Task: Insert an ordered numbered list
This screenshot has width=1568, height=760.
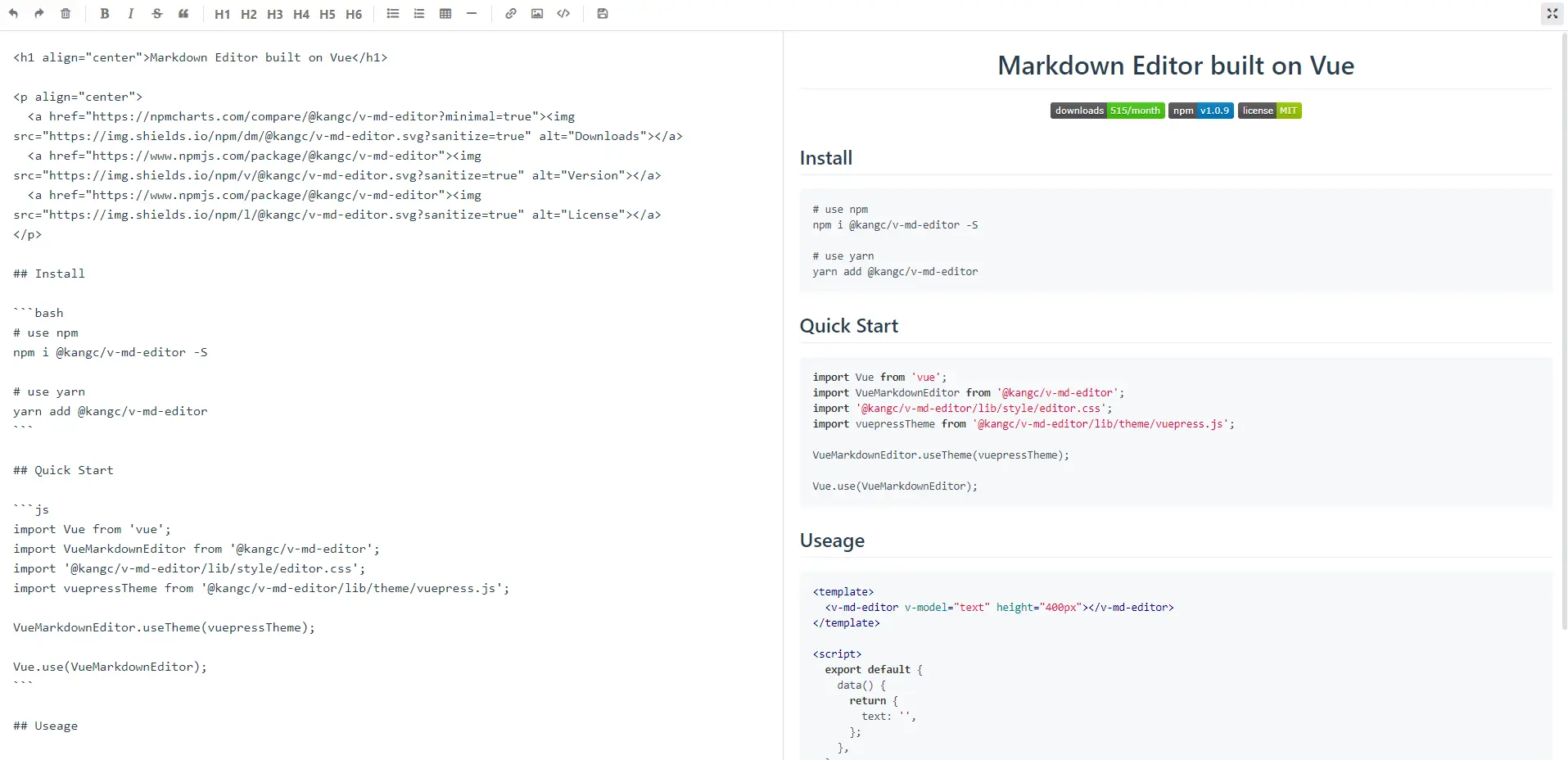Action: pos(419,14)
